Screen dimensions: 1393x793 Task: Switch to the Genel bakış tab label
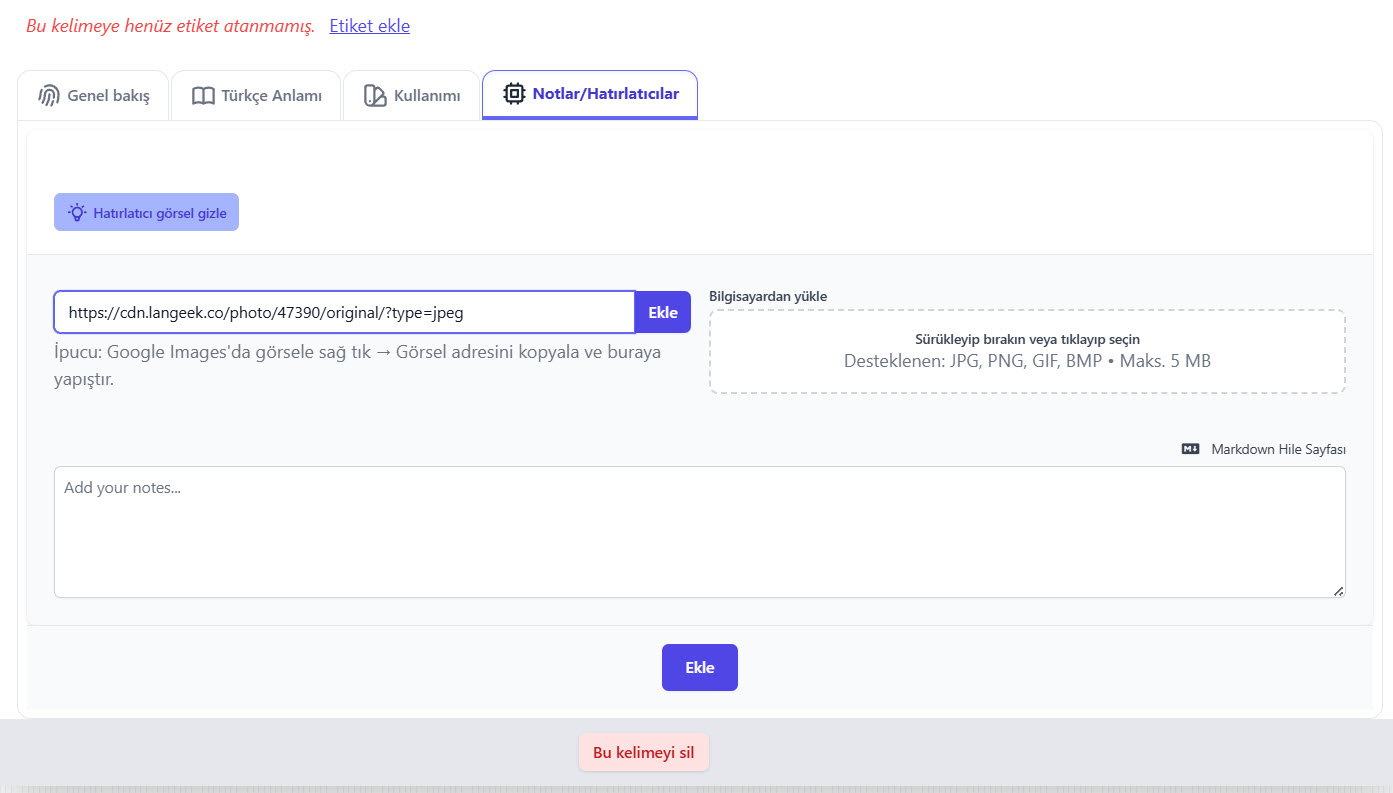click(108, 96)
